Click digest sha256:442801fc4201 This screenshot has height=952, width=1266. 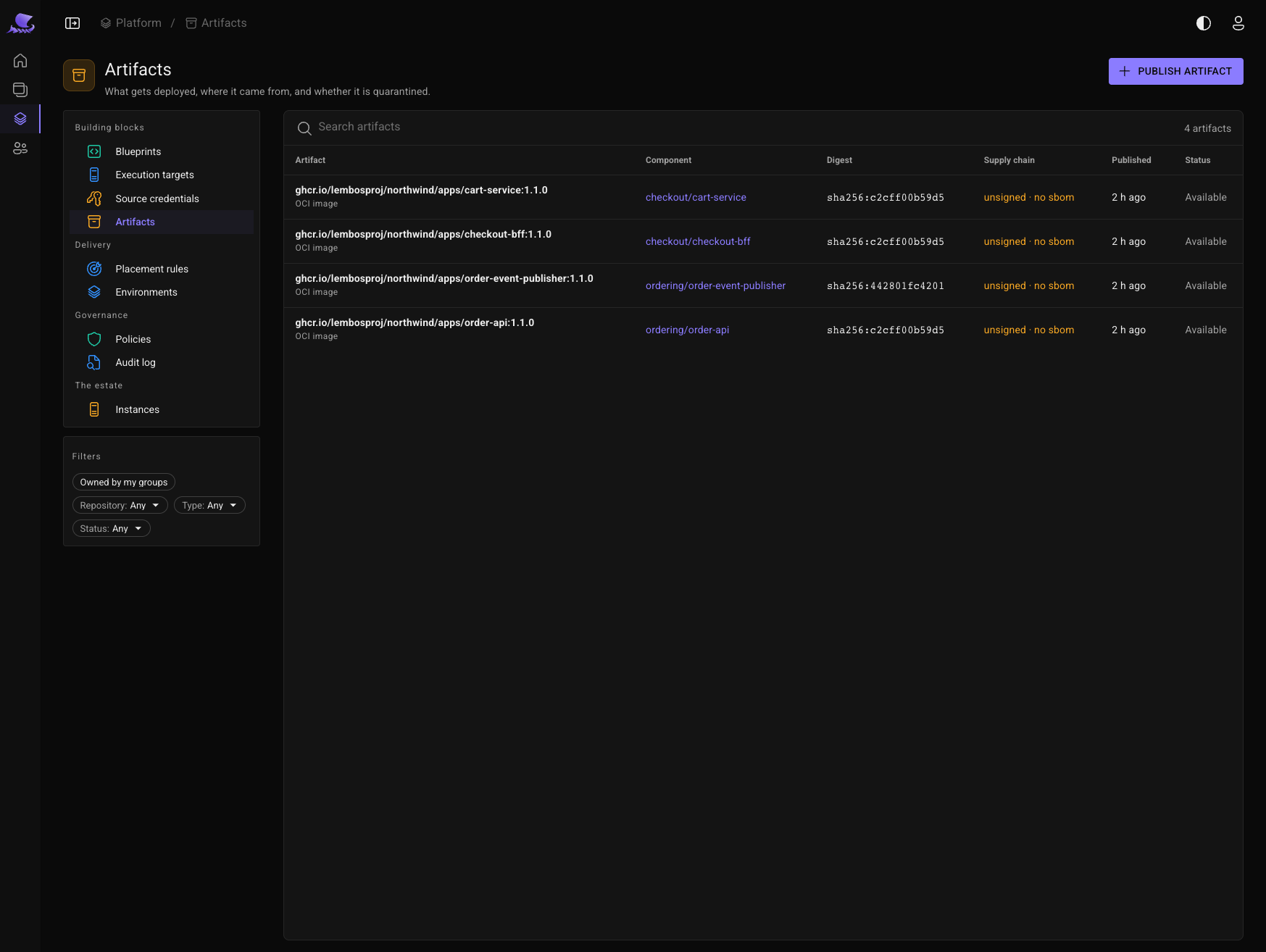pyautogui.click(x=886, y=285)
